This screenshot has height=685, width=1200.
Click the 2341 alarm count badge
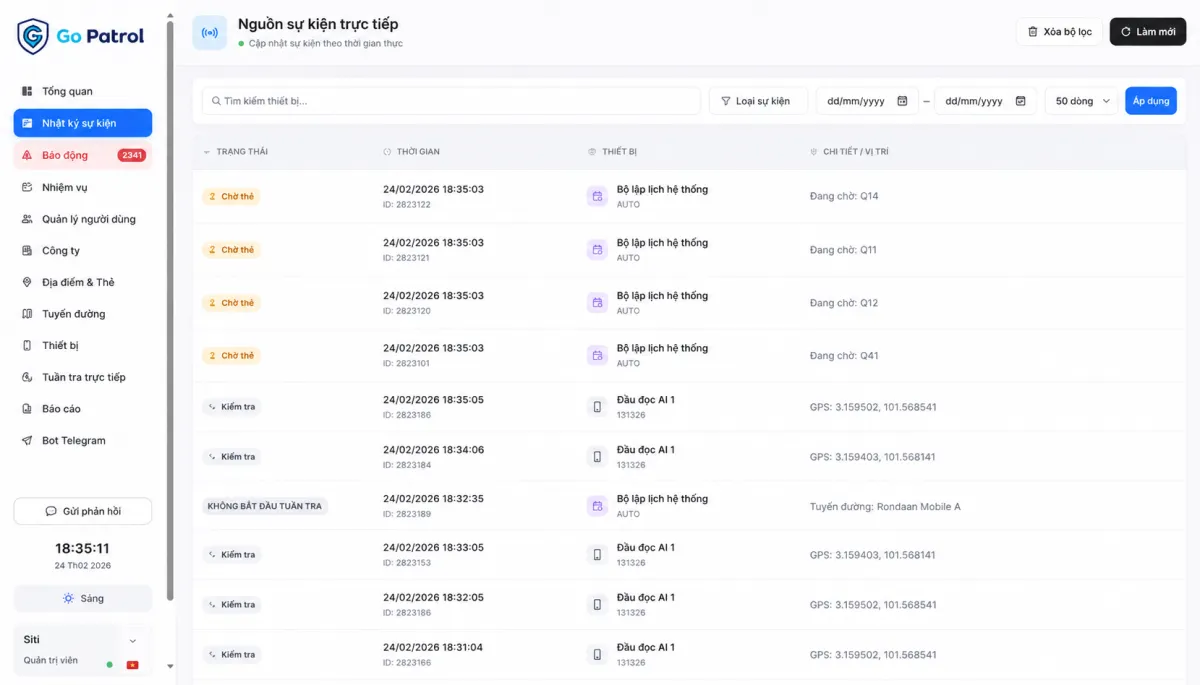click(131, 155)
